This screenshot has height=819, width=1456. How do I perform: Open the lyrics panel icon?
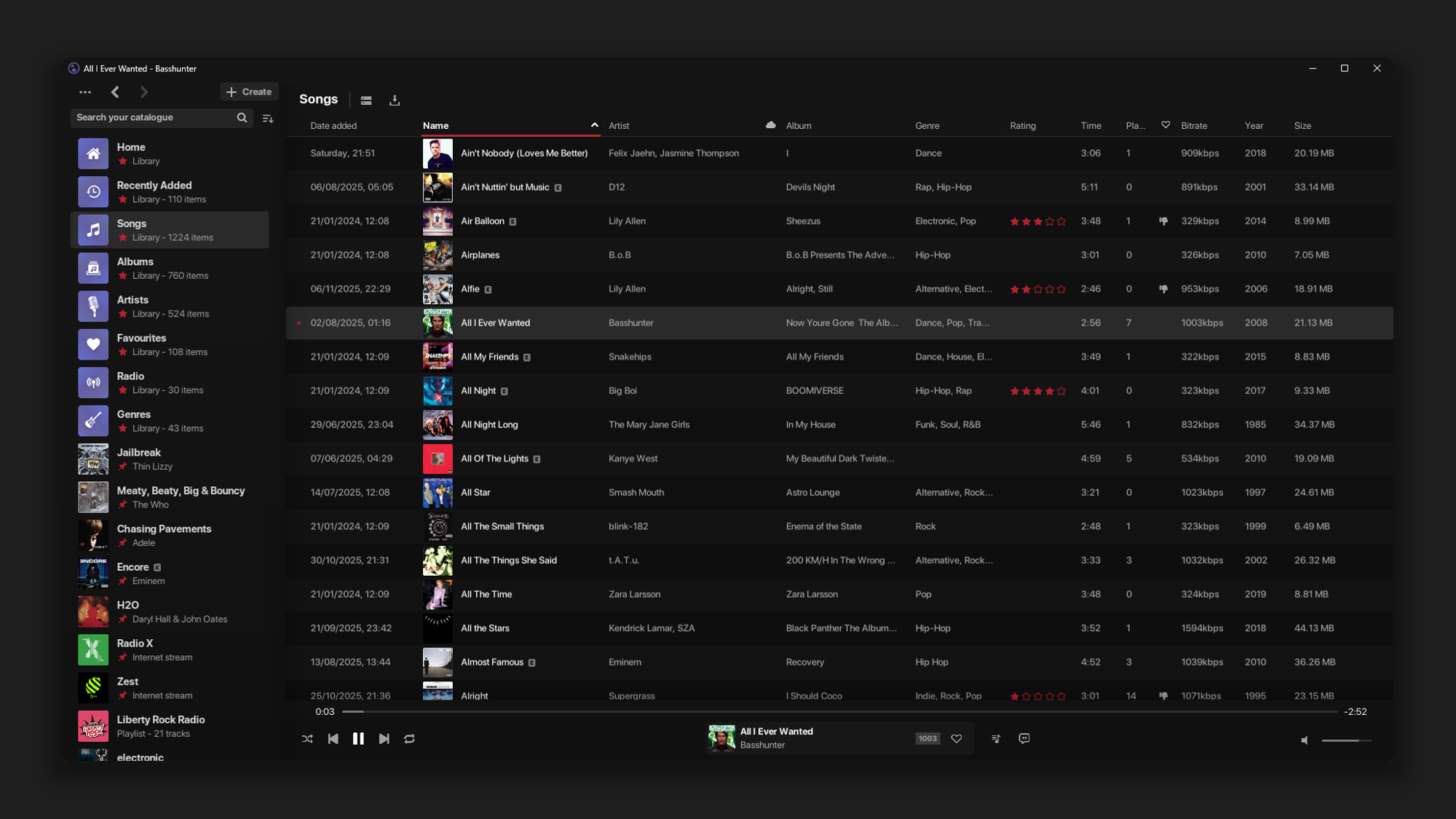pyautogui.click(x=1024, y=738)
